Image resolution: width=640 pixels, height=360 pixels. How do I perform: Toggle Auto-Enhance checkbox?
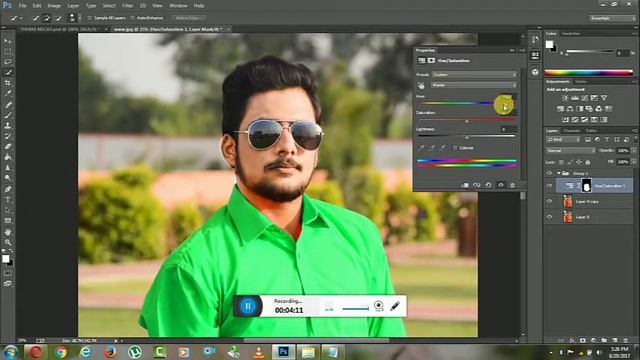click(133, 18)
